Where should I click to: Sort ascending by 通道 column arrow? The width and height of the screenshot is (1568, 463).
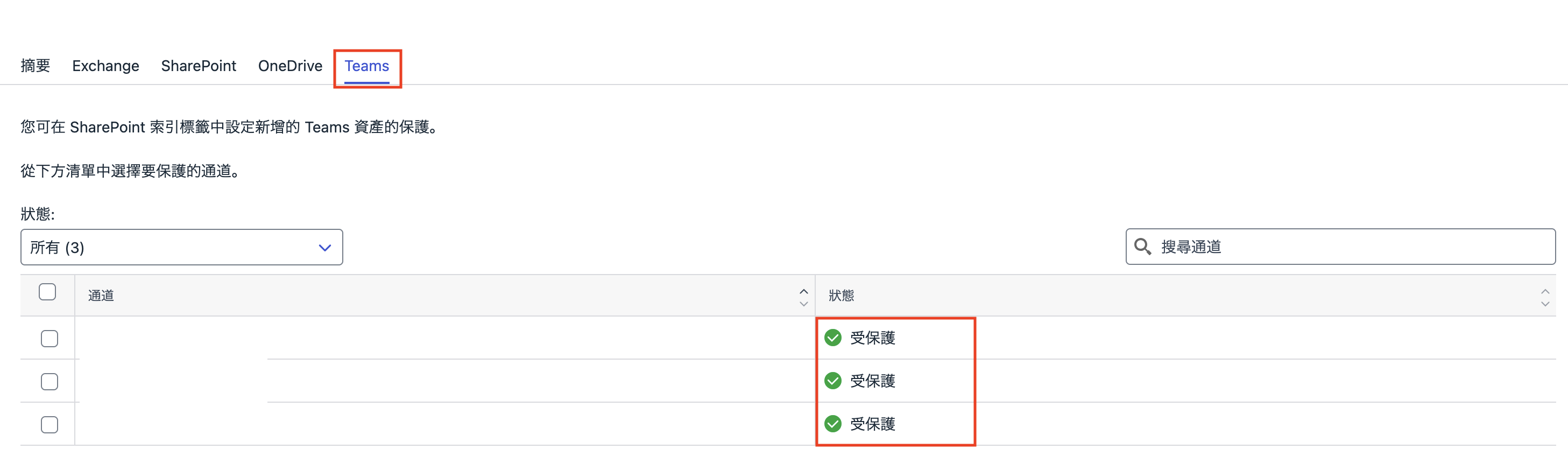[803, 291]
